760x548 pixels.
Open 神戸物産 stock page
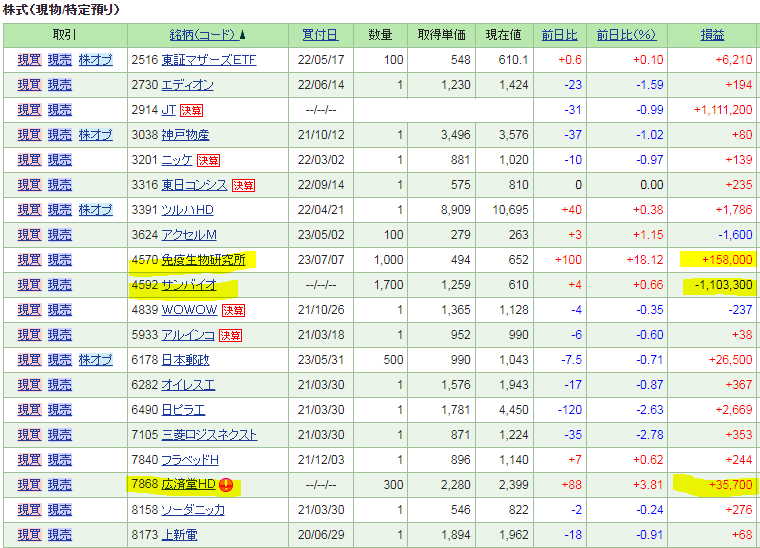185,135
